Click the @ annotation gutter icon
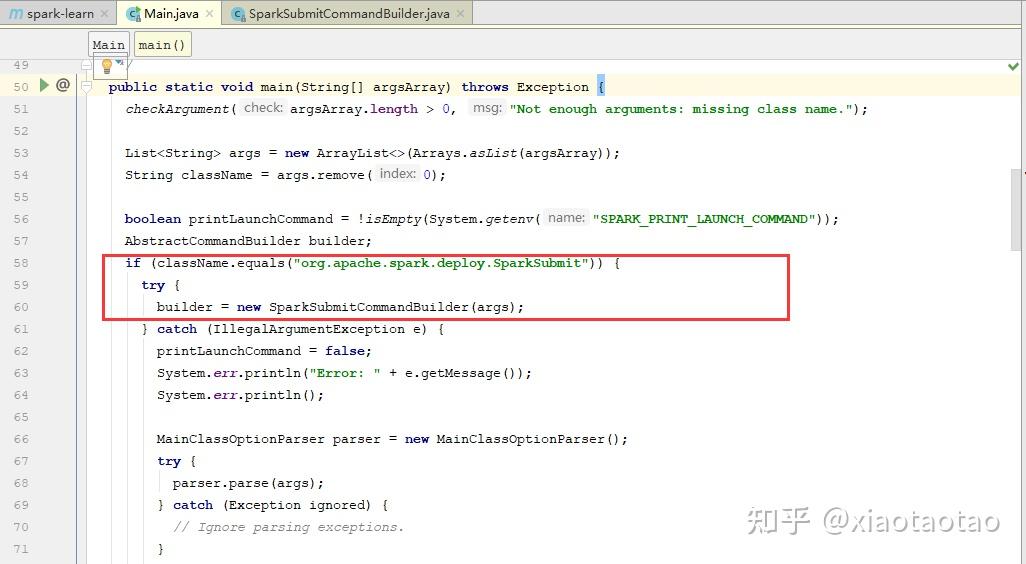This screenshot has height=564, width=1026. [x=63, y=85]
